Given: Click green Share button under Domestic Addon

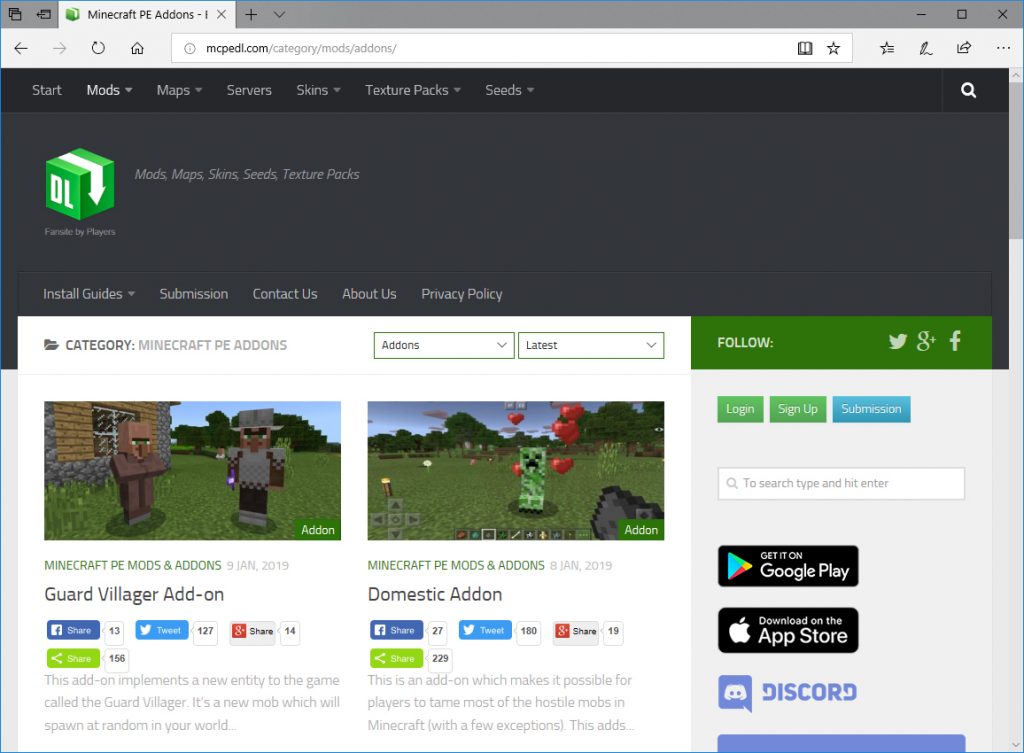Looking at the screenshot, I should point(396,658).
